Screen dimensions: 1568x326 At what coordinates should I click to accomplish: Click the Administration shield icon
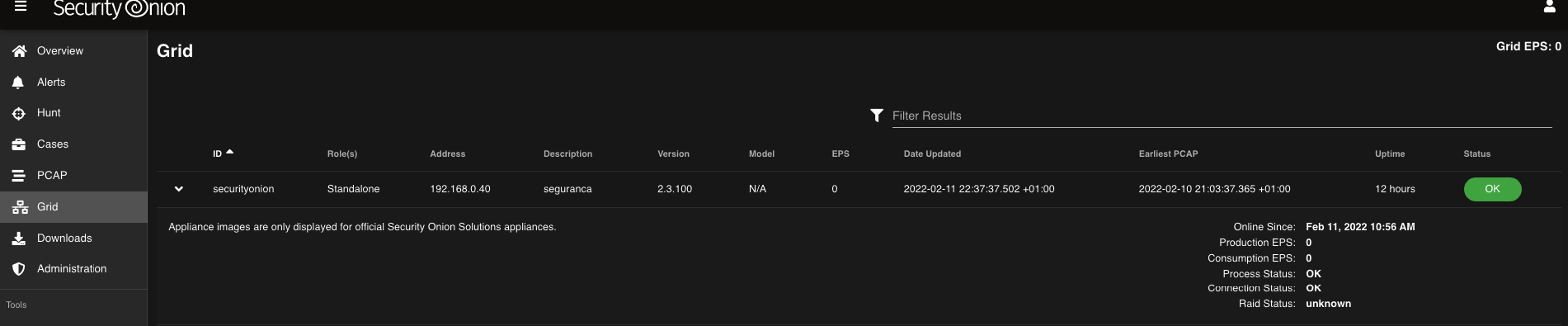[19, 269]
